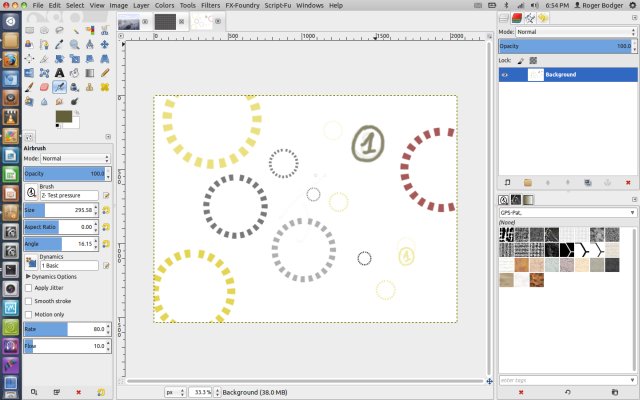Check the Motion only option
The width and height of the screenshot is (640, 400).
pos(28,314)
